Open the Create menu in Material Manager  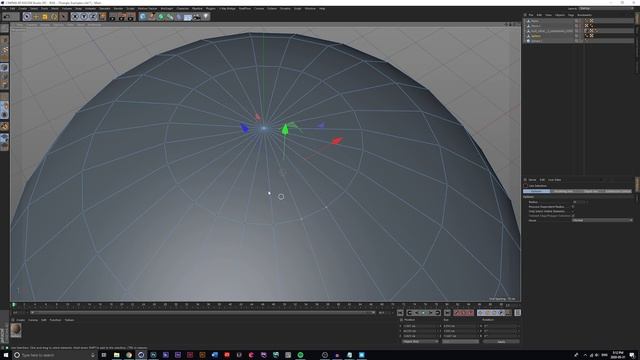point(21,320)
